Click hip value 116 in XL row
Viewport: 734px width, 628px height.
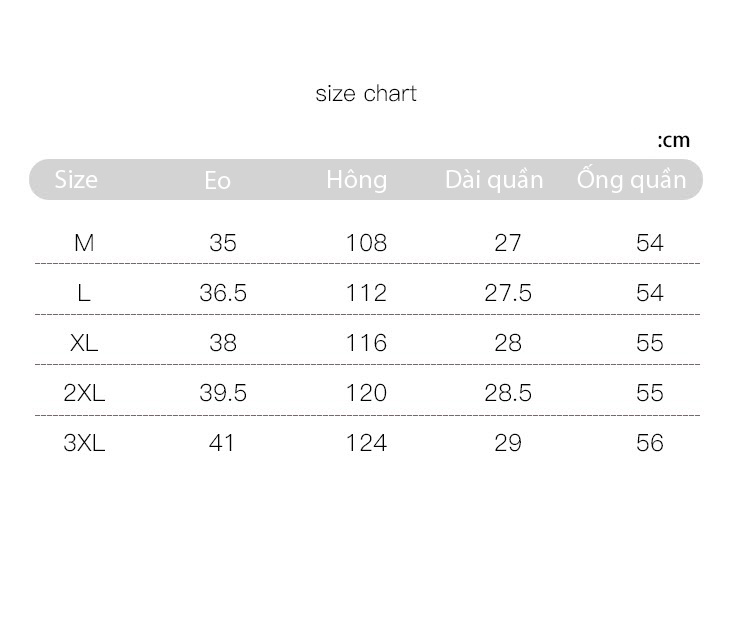pyautogui.click(x=366, y=343)
